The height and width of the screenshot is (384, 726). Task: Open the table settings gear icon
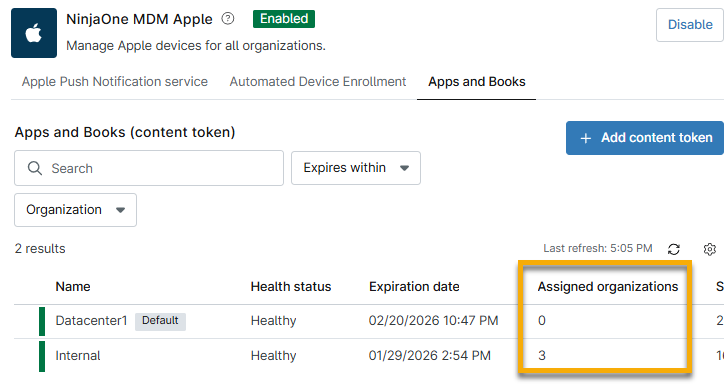click(x=709, y=249)
